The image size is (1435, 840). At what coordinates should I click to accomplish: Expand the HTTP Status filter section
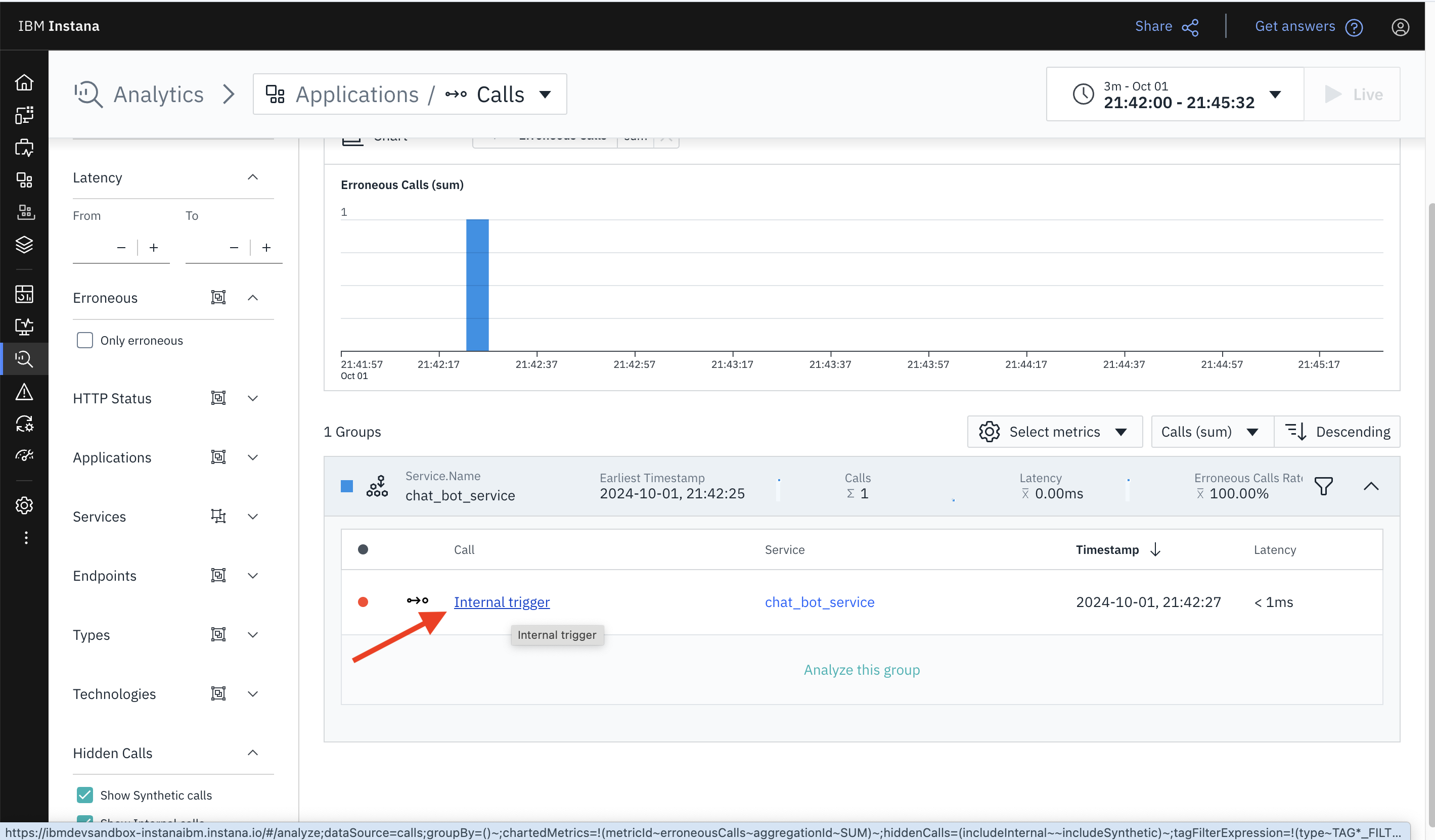pos(253,398)
